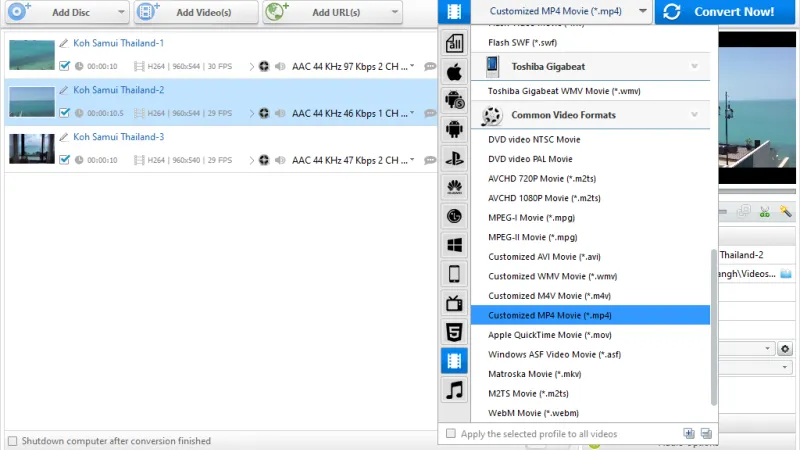Collapse the Toshiba Gigabeat section
Viewport: 800px width, 450px height.
(694, 66)
